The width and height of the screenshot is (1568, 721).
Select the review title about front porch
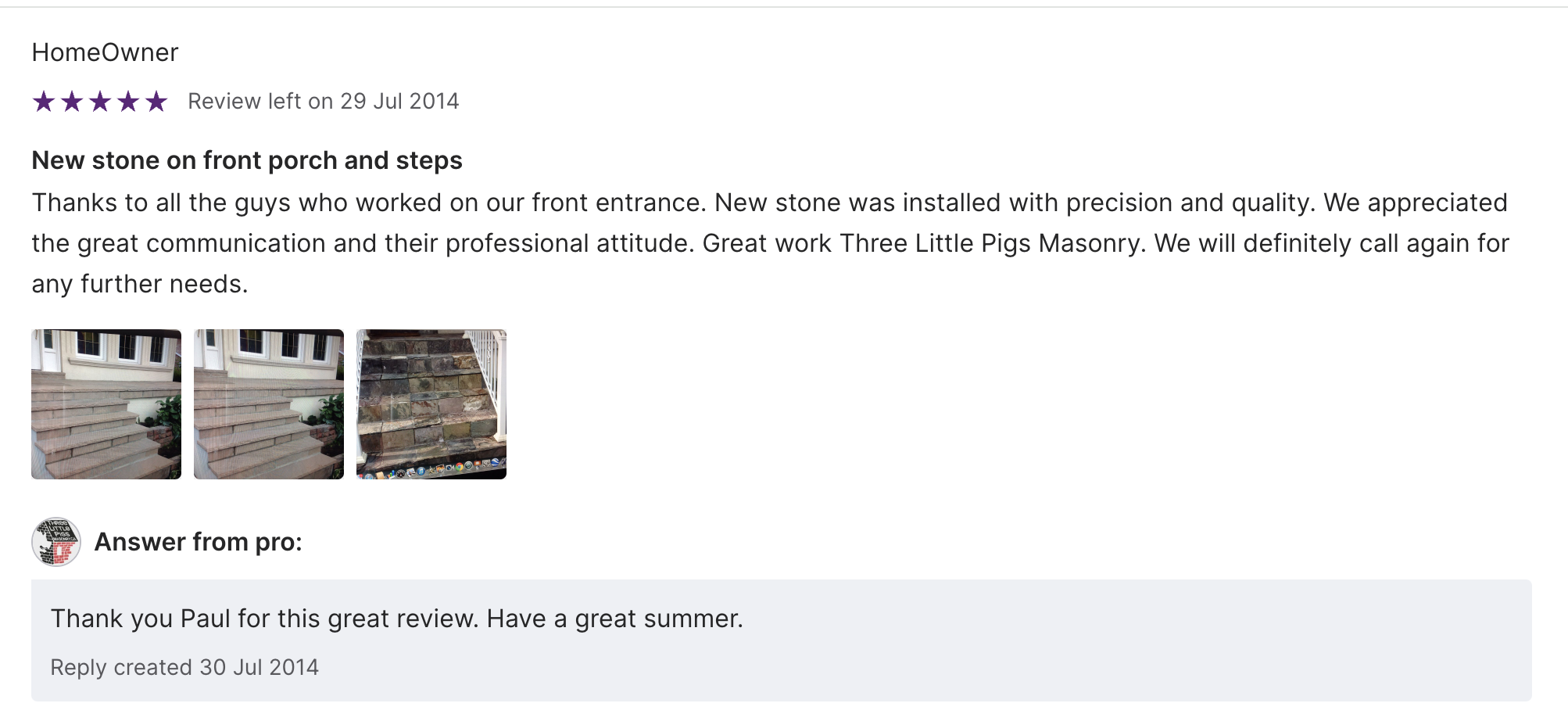pos(247,160)
